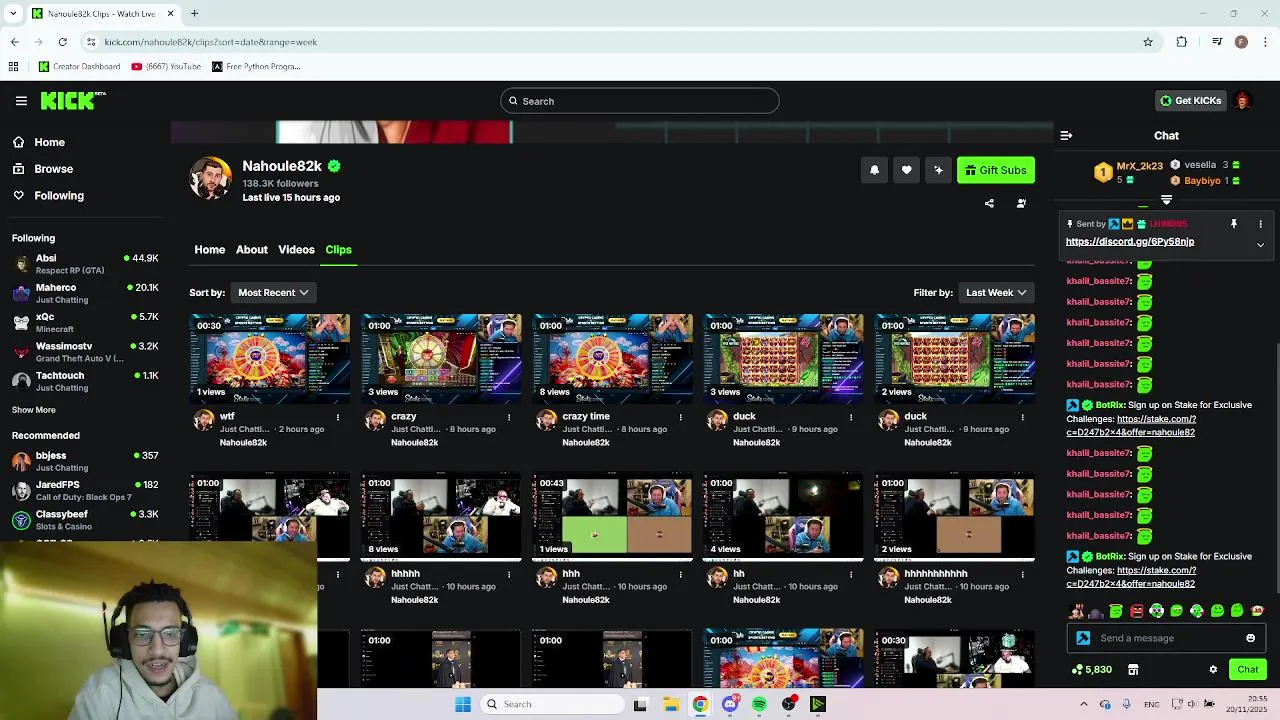Click the user icon beside the share icon

[1021, 203]
